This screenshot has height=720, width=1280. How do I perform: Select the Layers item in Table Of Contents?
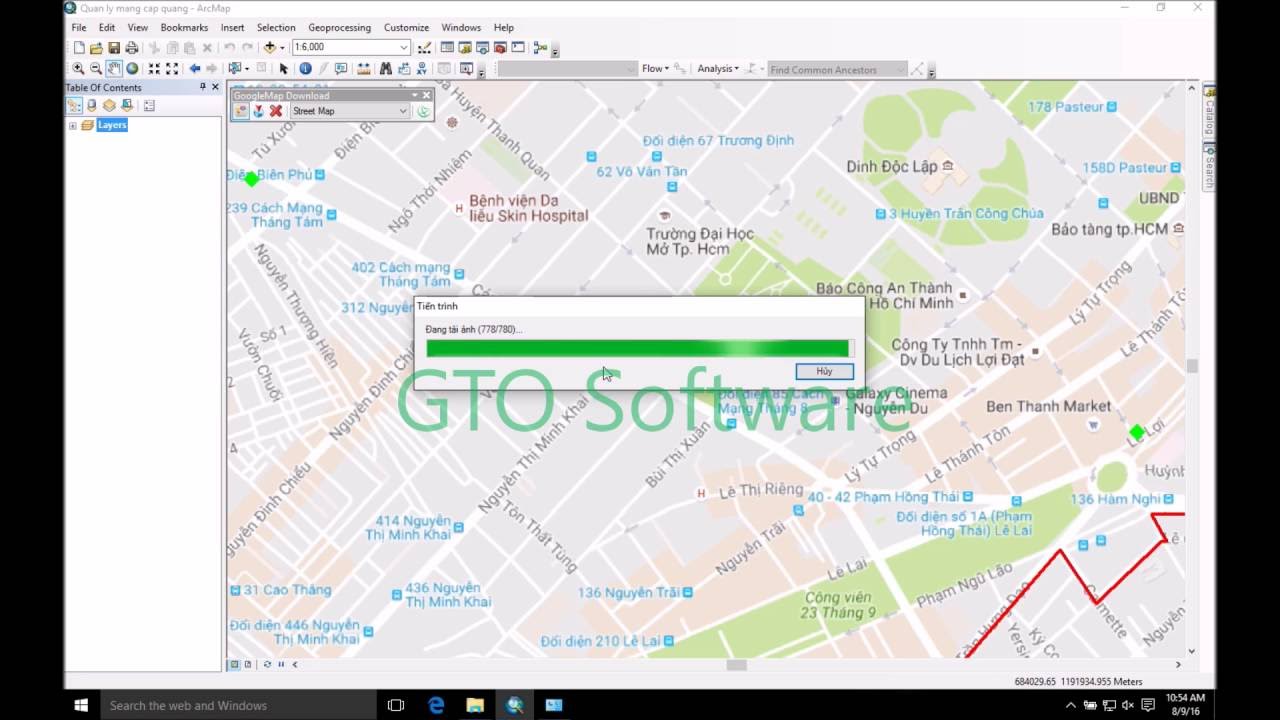click(112, 125)
